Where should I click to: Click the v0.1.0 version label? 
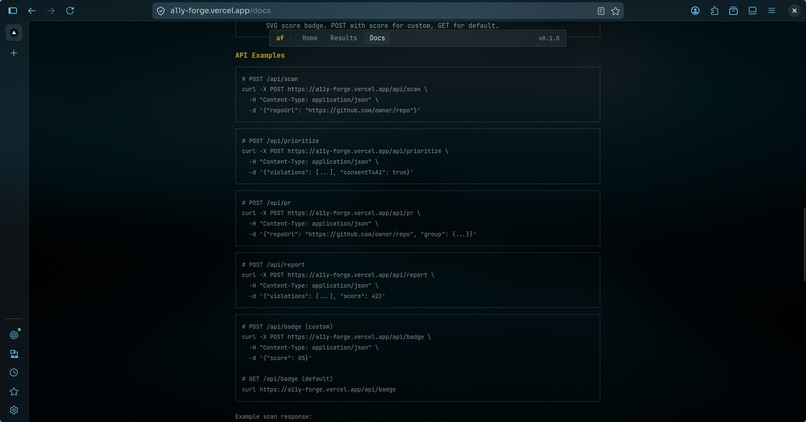pos(548,38)
